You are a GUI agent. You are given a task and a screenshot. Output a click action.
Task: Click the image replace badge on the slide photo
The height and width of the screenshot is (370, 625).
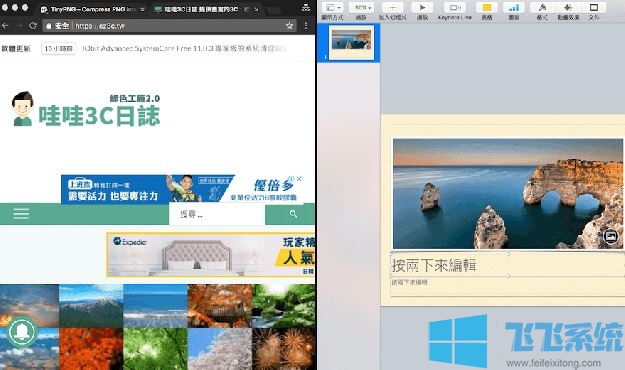(x=610, y=236)
